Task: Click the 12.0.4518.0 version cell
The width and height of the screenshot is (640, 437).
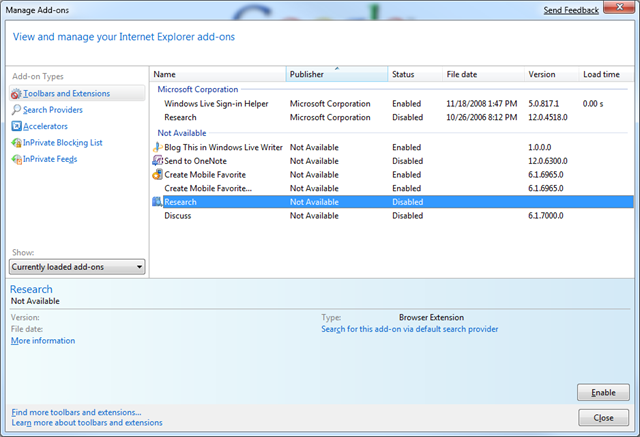Action: point(548,118)
